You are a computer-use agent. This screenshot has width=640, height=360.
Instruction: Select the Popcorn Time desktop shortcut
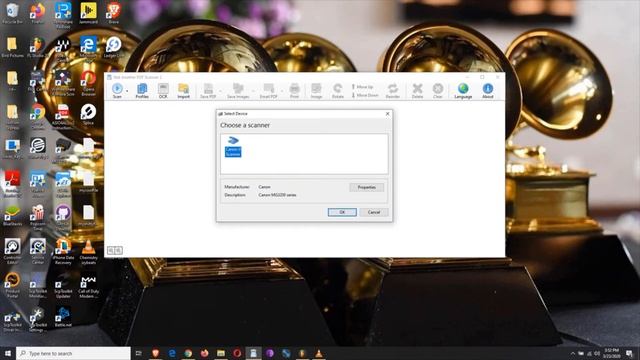(x=38, y=218)
